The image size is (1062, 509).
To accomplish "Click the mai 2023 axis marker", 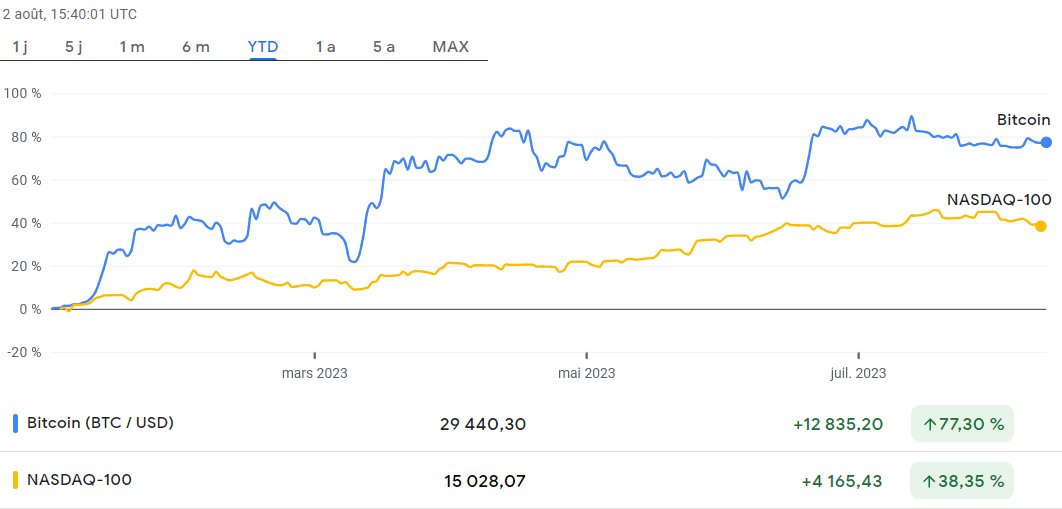I will point(586,374).
